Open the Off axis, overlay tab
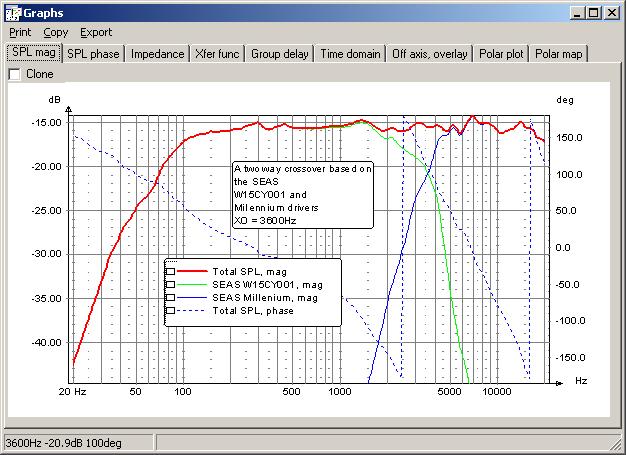Viewport: 626px width, 455px height. pyautogui.click(x=430, y=54)
